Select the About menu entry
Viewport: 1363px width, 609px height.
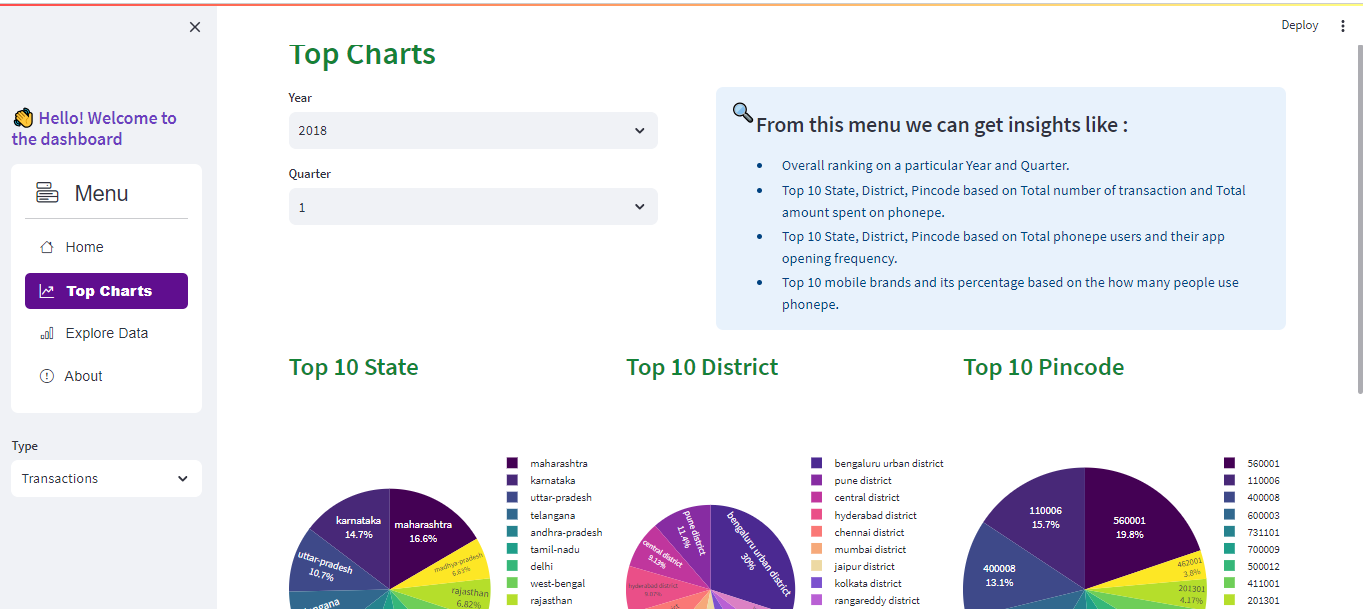pos(83,375)
